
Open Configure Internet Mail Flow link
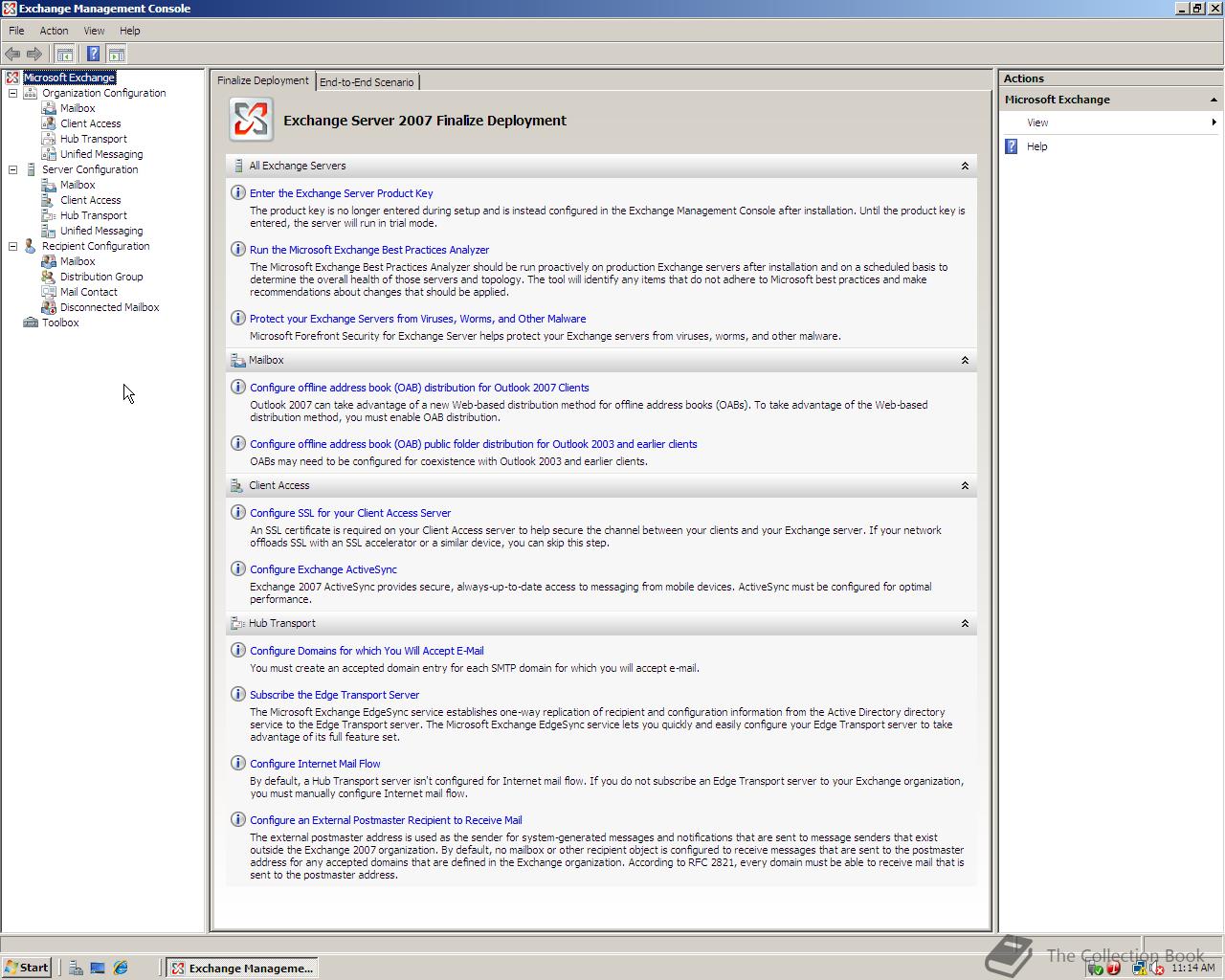pyautogui.click(x=315, y=764)
